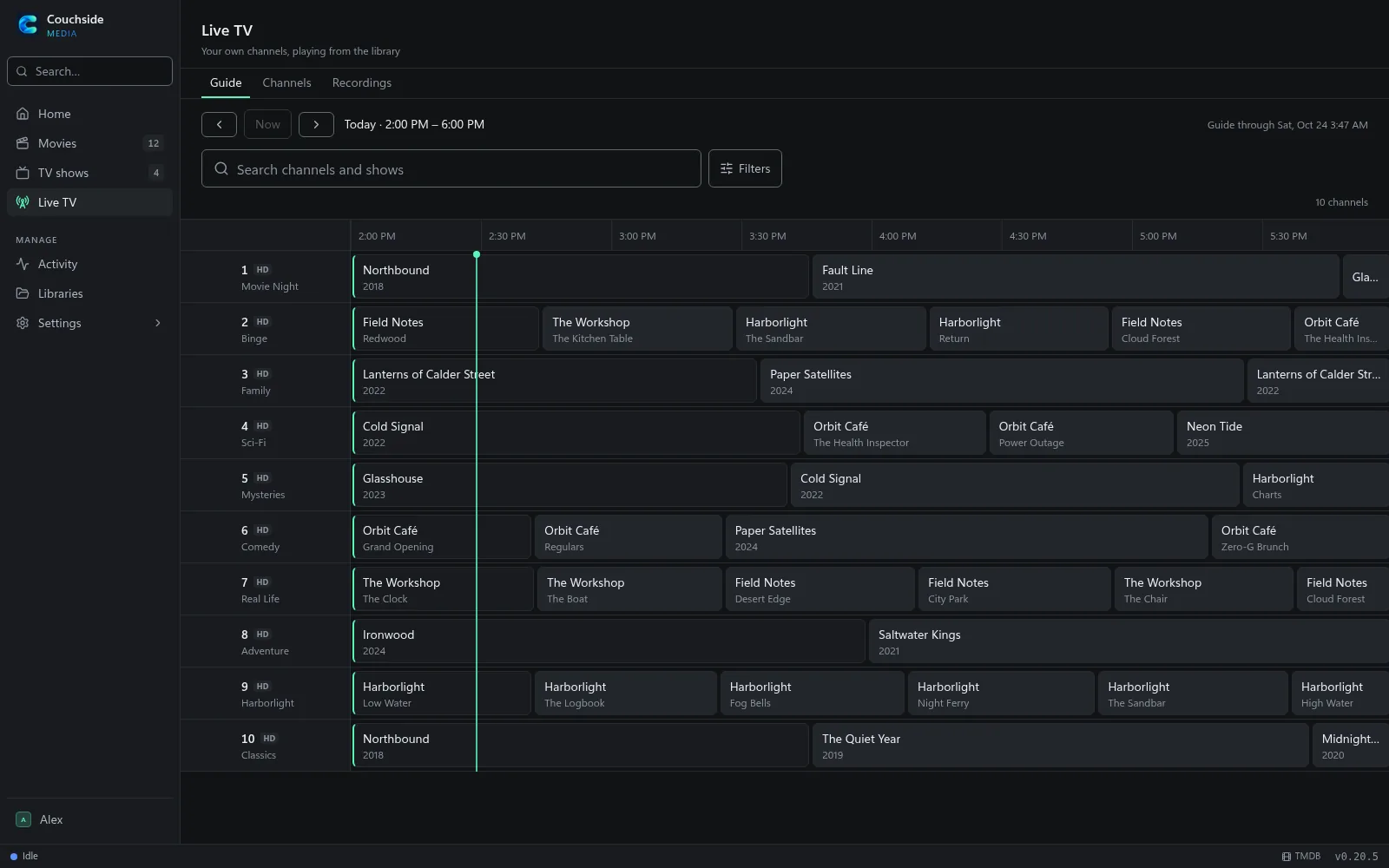Screen dimensions: 1389x868
Task: Click the Live TV antenna icon
Action: [x=23, y=202]
